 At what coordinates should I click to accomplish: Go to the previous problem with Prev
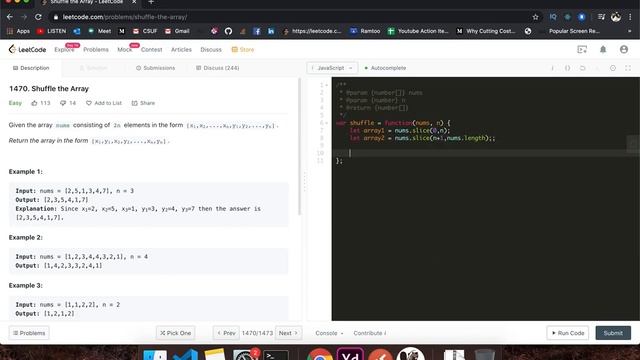point(226,333)
